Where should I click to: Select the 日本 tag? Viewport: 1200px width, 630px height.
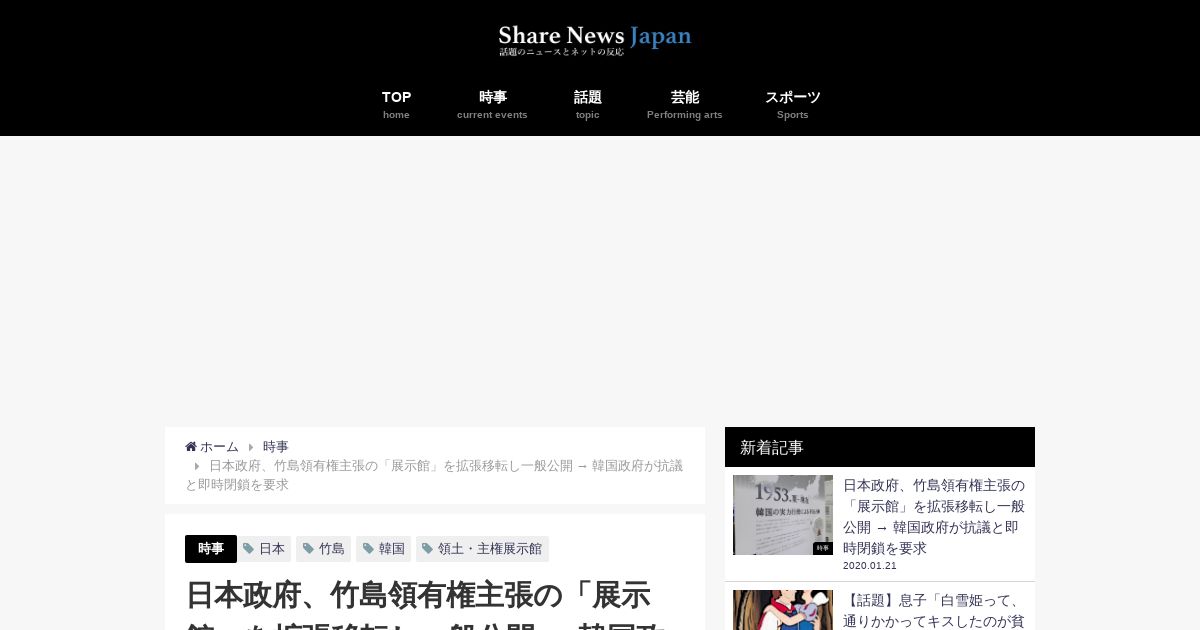tap(264, 549)
